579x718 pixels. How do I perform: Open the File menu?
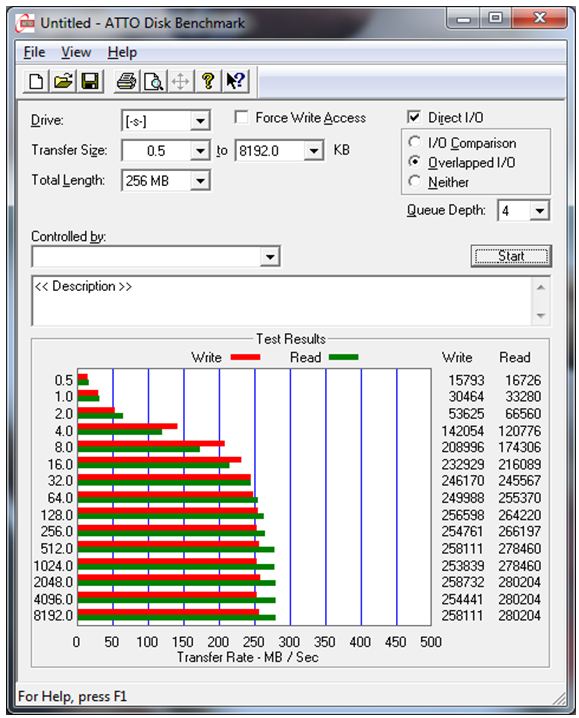click(x=34, y=52)
